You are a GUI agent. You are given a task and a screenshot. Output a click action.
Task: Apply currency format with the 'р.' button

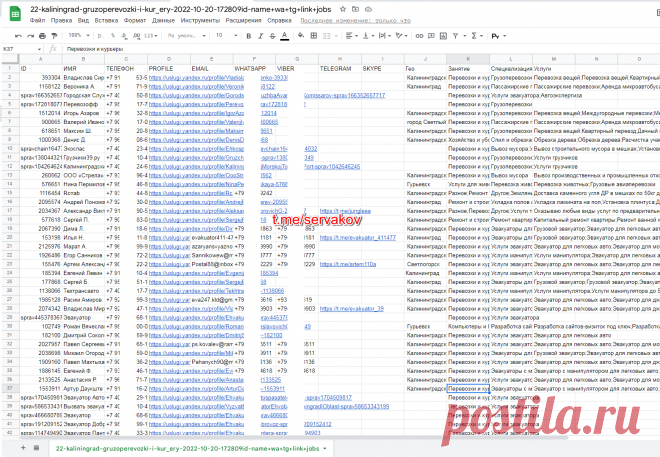coord(100,36)
